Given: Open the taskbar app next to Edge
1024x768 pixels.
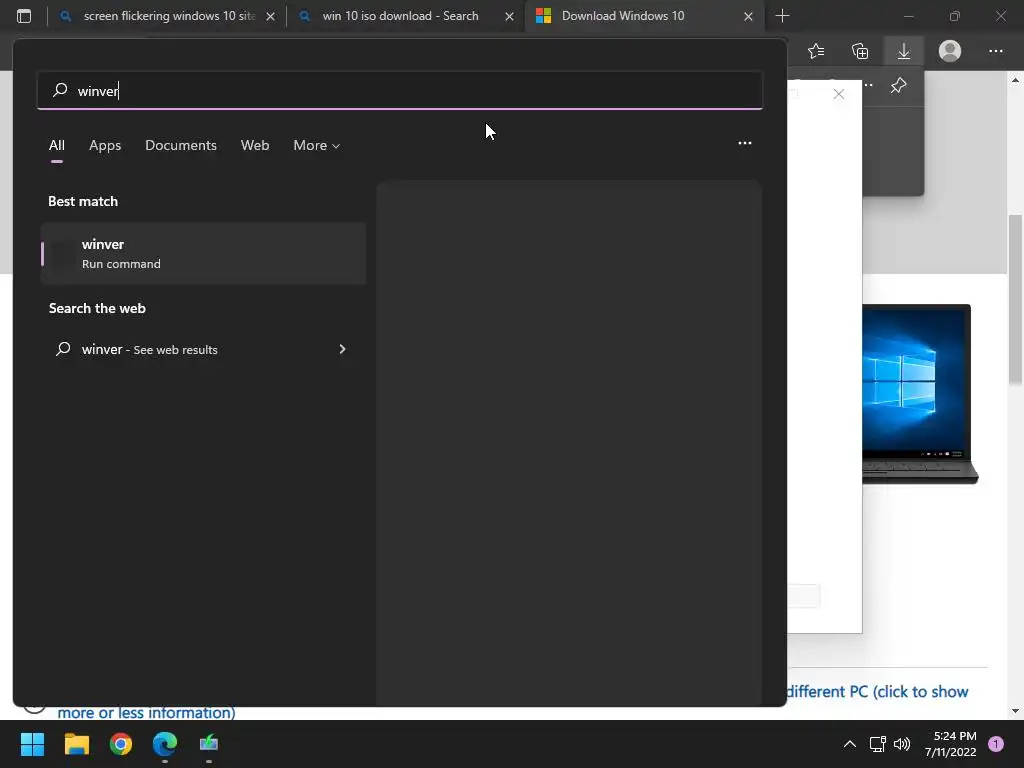Looking at the screenshot, I should coord(209,744).
